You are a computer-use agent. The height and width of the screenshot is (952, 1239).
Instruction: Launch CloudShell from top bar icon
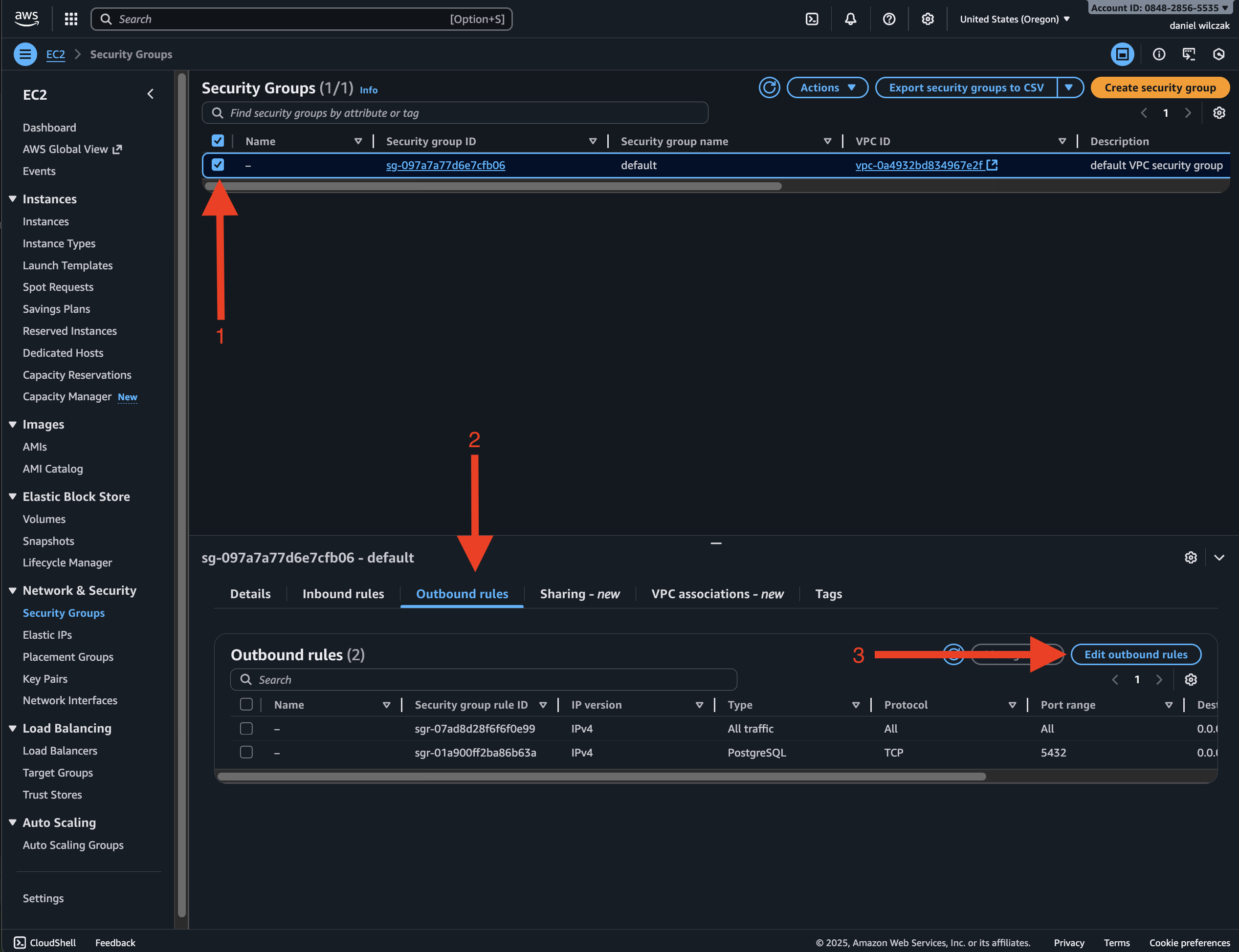812,19
